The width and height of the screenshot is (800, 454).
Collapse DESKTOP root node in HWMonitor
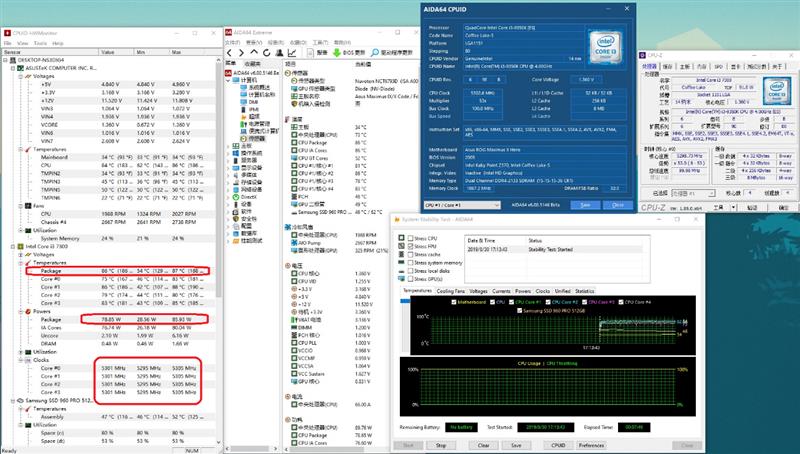[6, 60]
